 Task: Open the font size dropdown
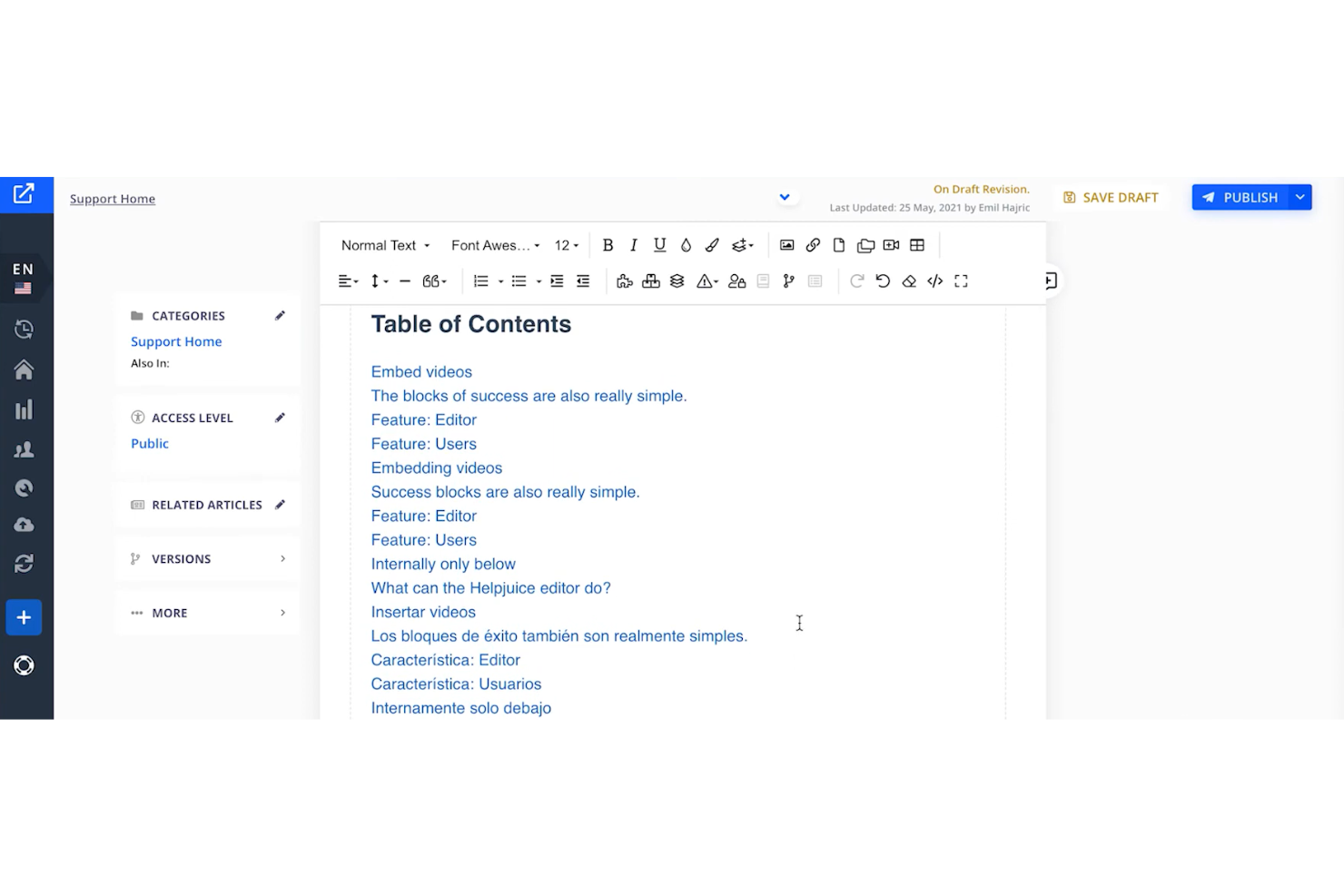[566, 244]
